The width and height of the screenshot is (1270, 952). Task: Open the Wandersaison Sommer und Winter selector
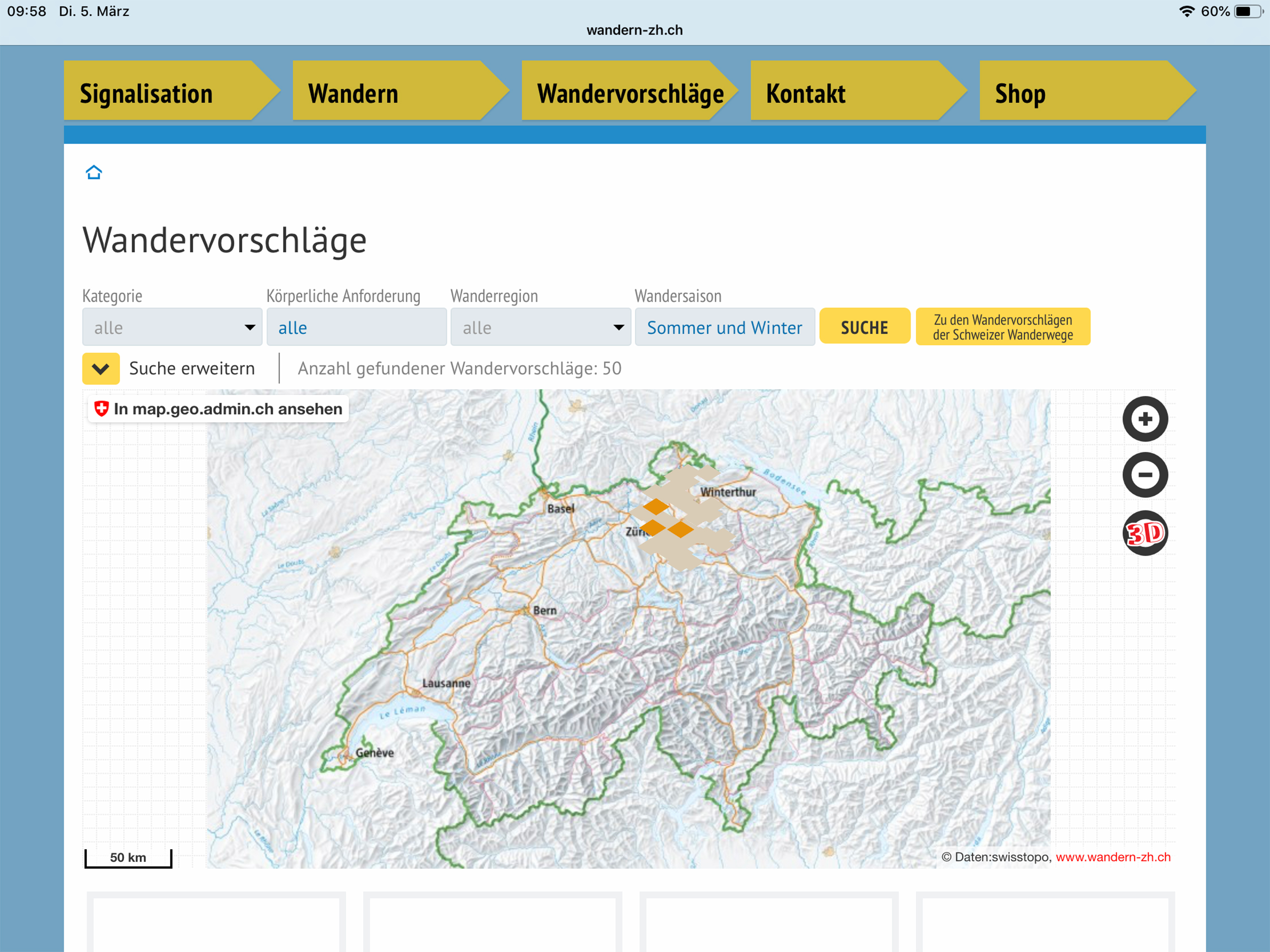724,327
